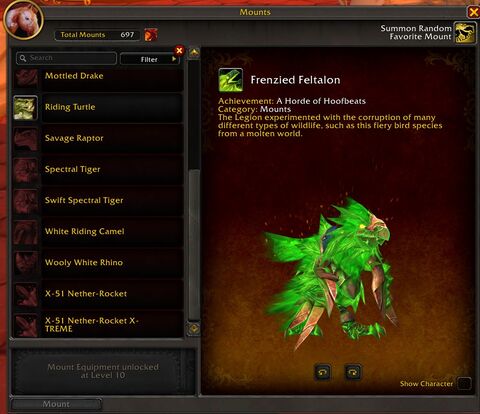The width and height of the screenshot is (480, 414).
Task: Open the Filter dropdown menu
Action: coord(150,59)
